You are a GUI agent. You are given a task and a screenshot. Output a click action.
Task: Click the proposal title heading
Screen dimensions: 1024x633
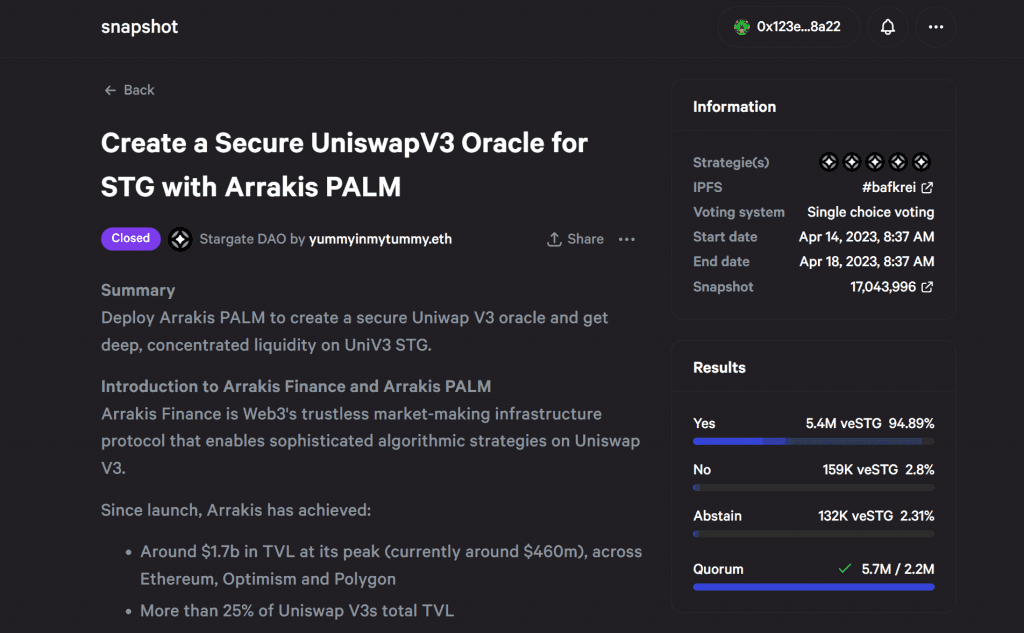point(344,165)
